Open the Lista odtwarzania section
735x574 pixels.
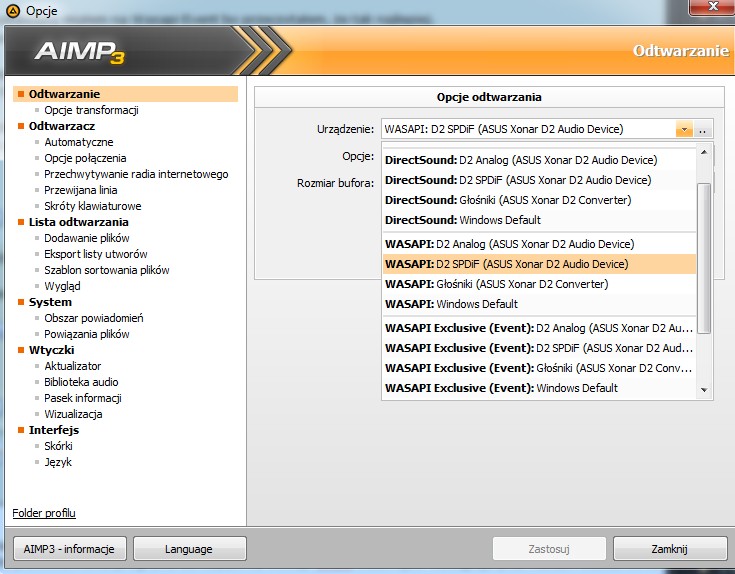[x=79, y=222]
